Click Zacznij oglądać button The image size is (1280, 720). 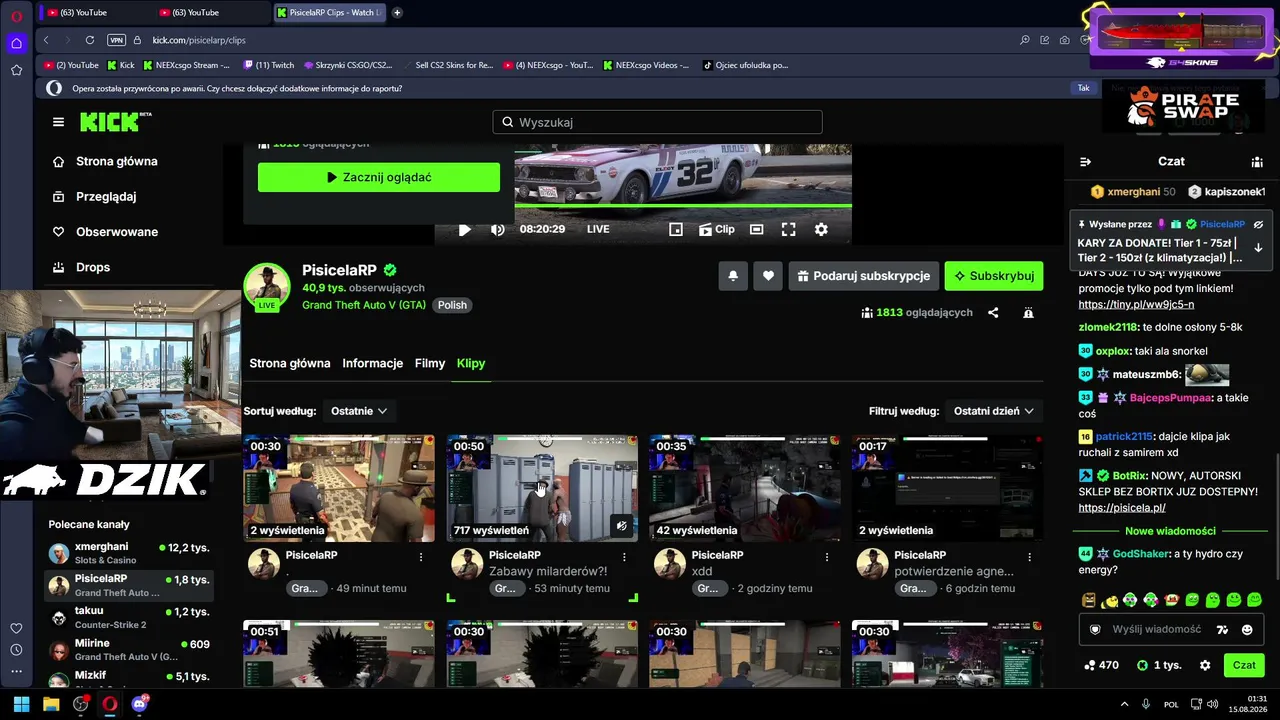pos(379,177)
